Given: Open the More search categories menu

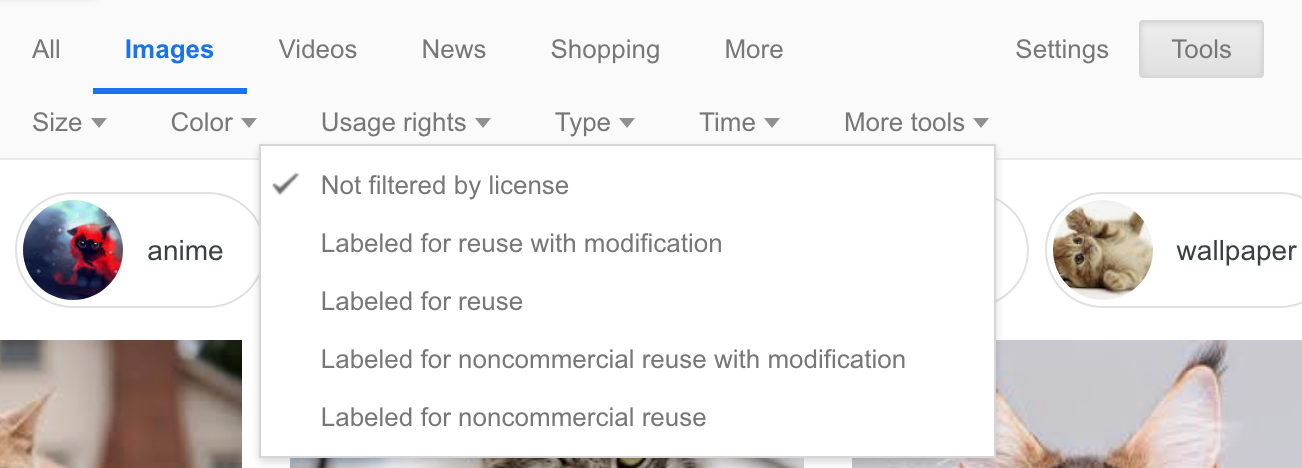Looking at the screenshot, I should (754, 49).
